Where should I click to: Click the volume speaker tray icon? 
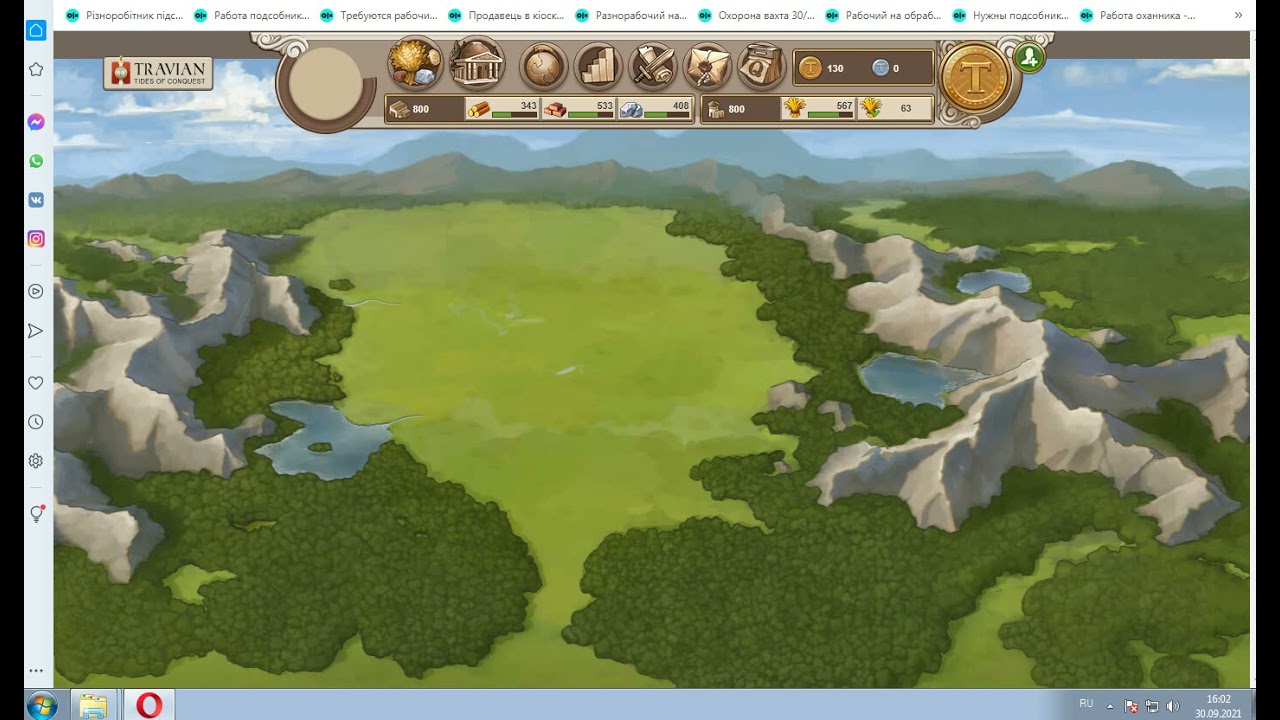pyautogui.click(x=1172, y=706)
